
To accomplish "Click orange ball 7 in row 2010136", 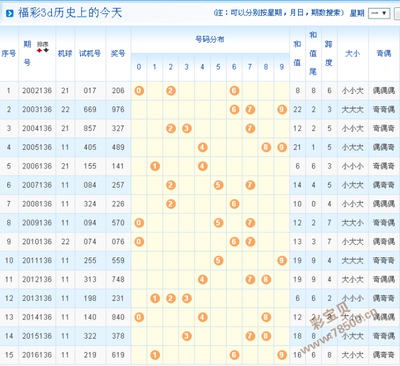I will pyautogui.click(x=250, y=242).
